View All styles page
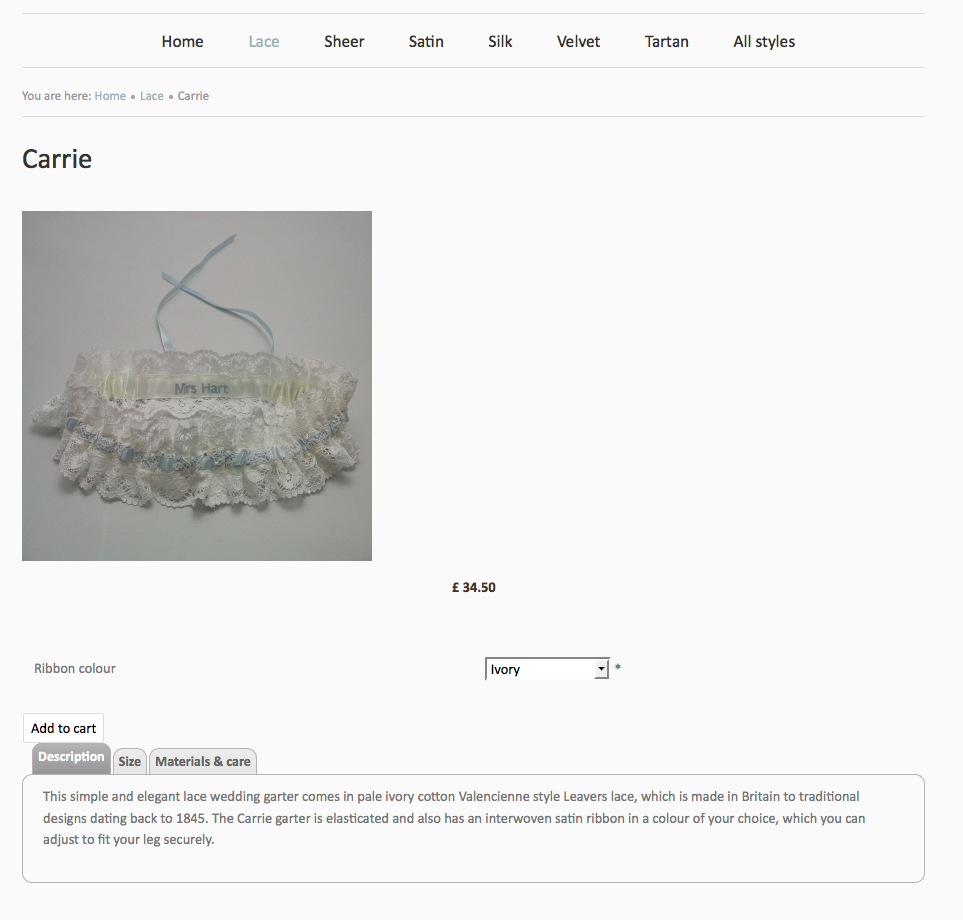 tap(764, 42)
